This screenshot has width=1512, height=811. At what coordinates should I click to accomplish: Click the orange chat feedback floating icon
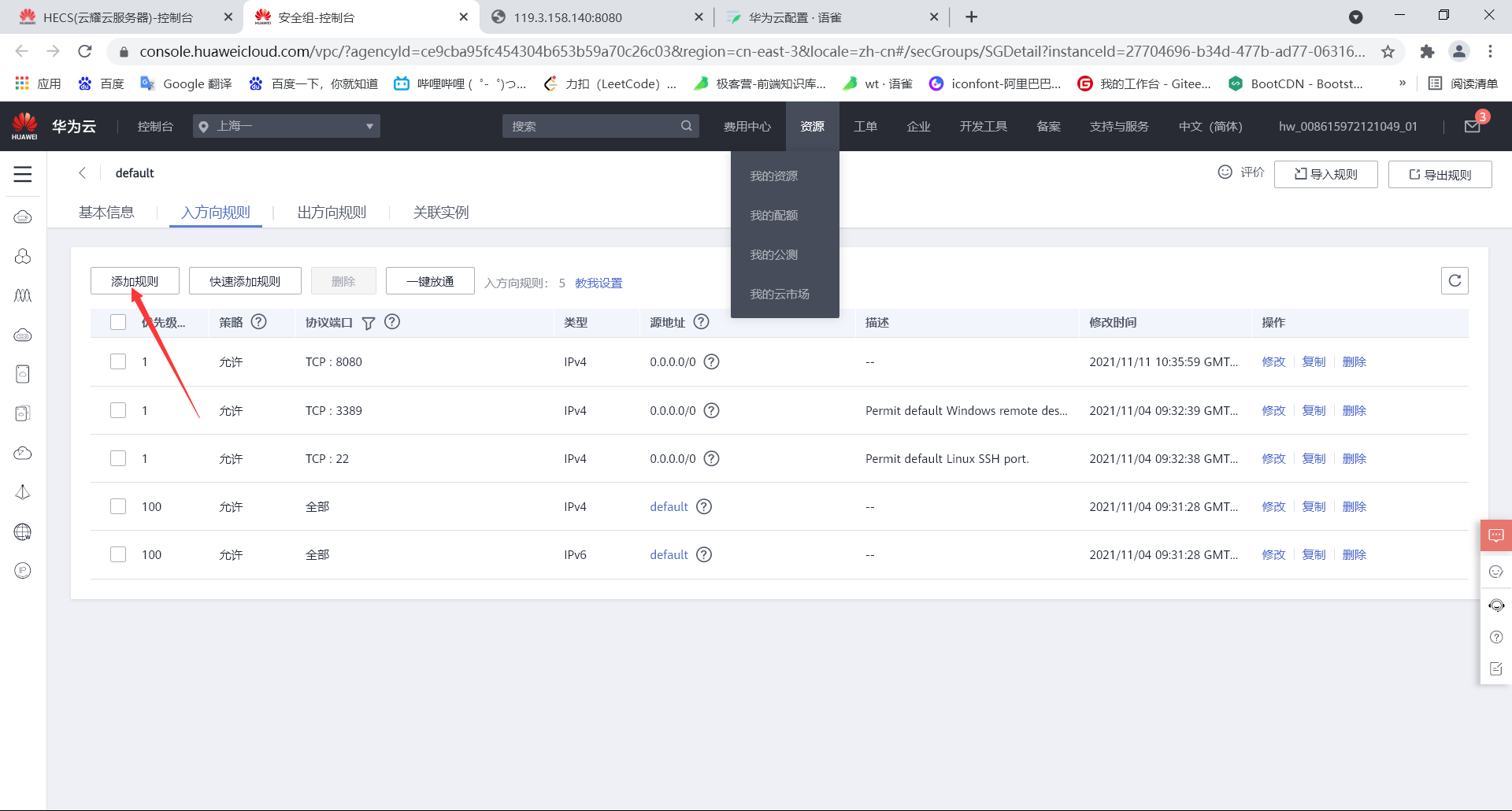pyautogui.click(x=1496, y=536)
